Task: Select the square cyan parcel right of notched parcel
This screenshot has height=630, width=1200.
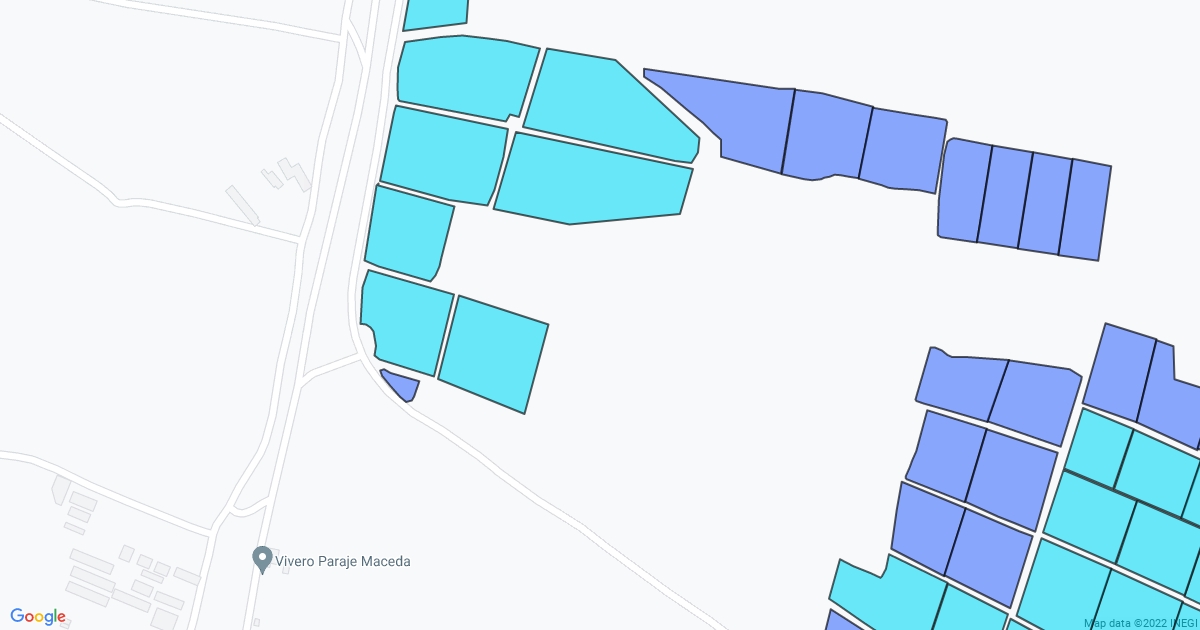Action: coord(493,352)
